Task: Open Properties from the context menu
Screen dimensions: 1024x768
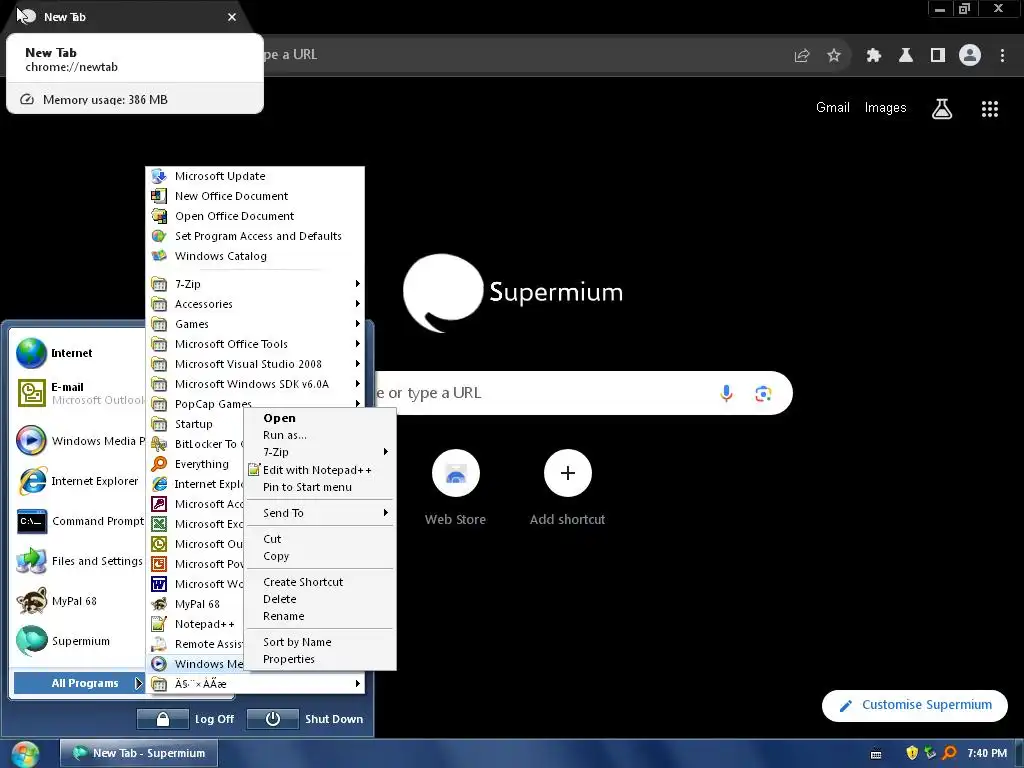Action: point(320,660)
